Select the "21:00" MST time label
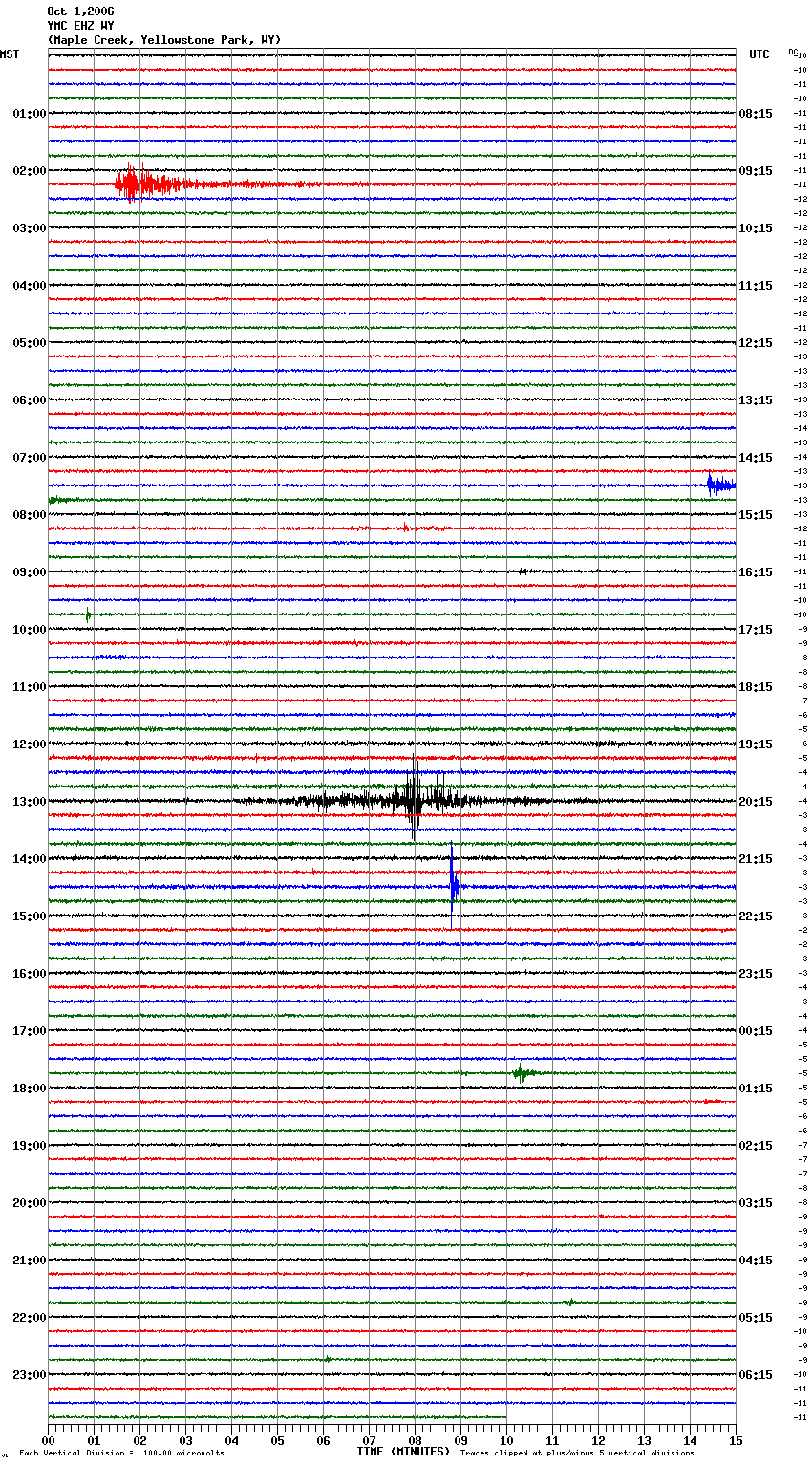Screen dimensions: 812x1466 pyautogui.click(x=30, y=1261)
